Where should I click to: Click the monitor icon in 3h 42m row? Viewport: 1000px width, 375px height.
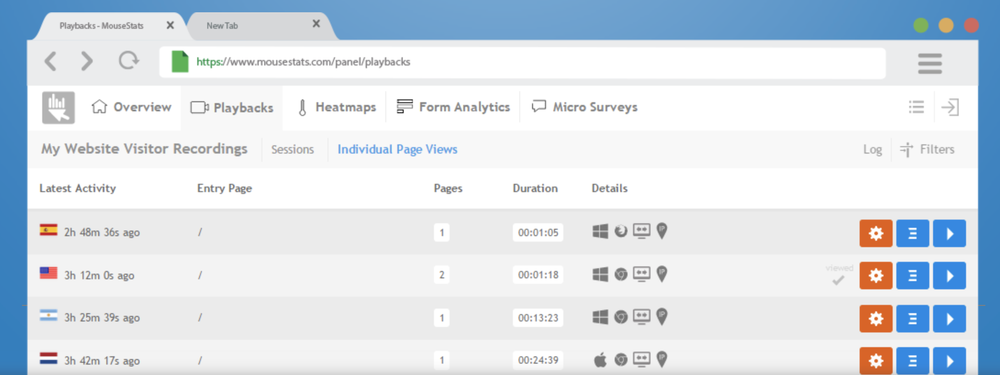tap(642, 359)
